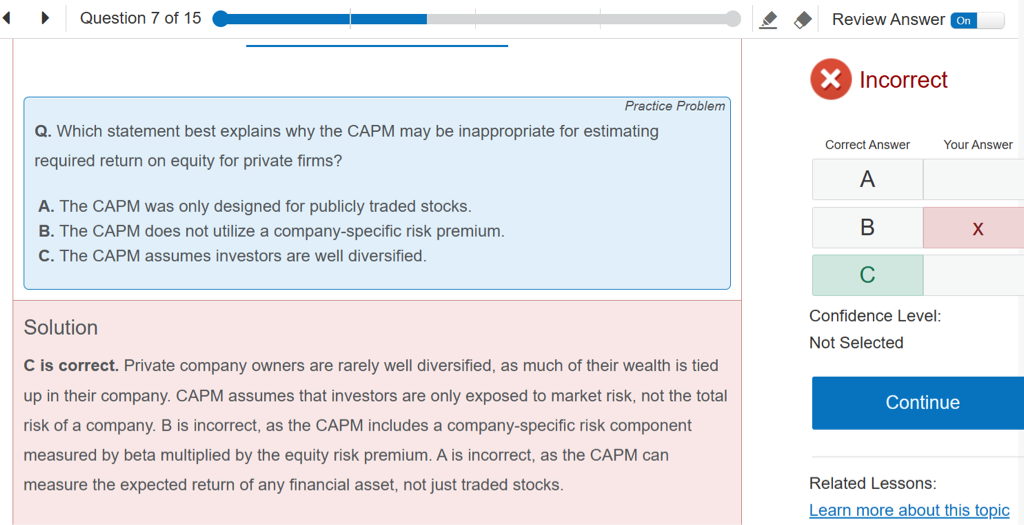Click the Confidence Level Not Selected text
Viewport: 1024px width, 525px height.
point(856,342)
